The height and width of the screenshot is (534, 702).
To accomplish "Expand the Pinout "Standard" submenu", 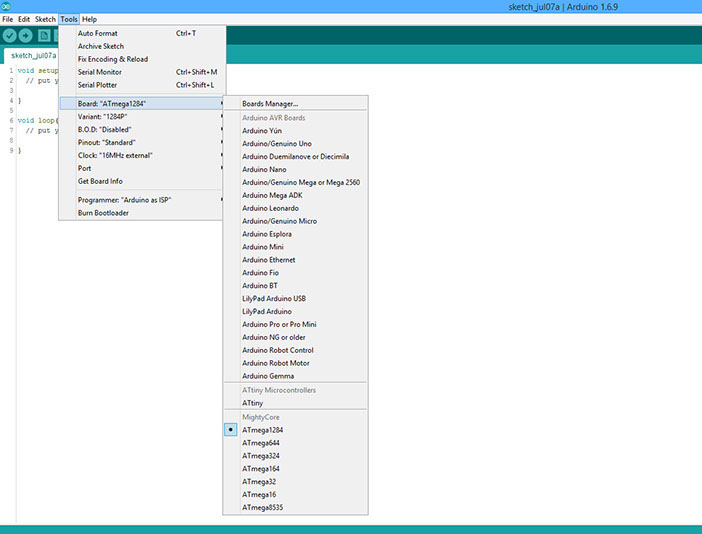I will point(141,142).
